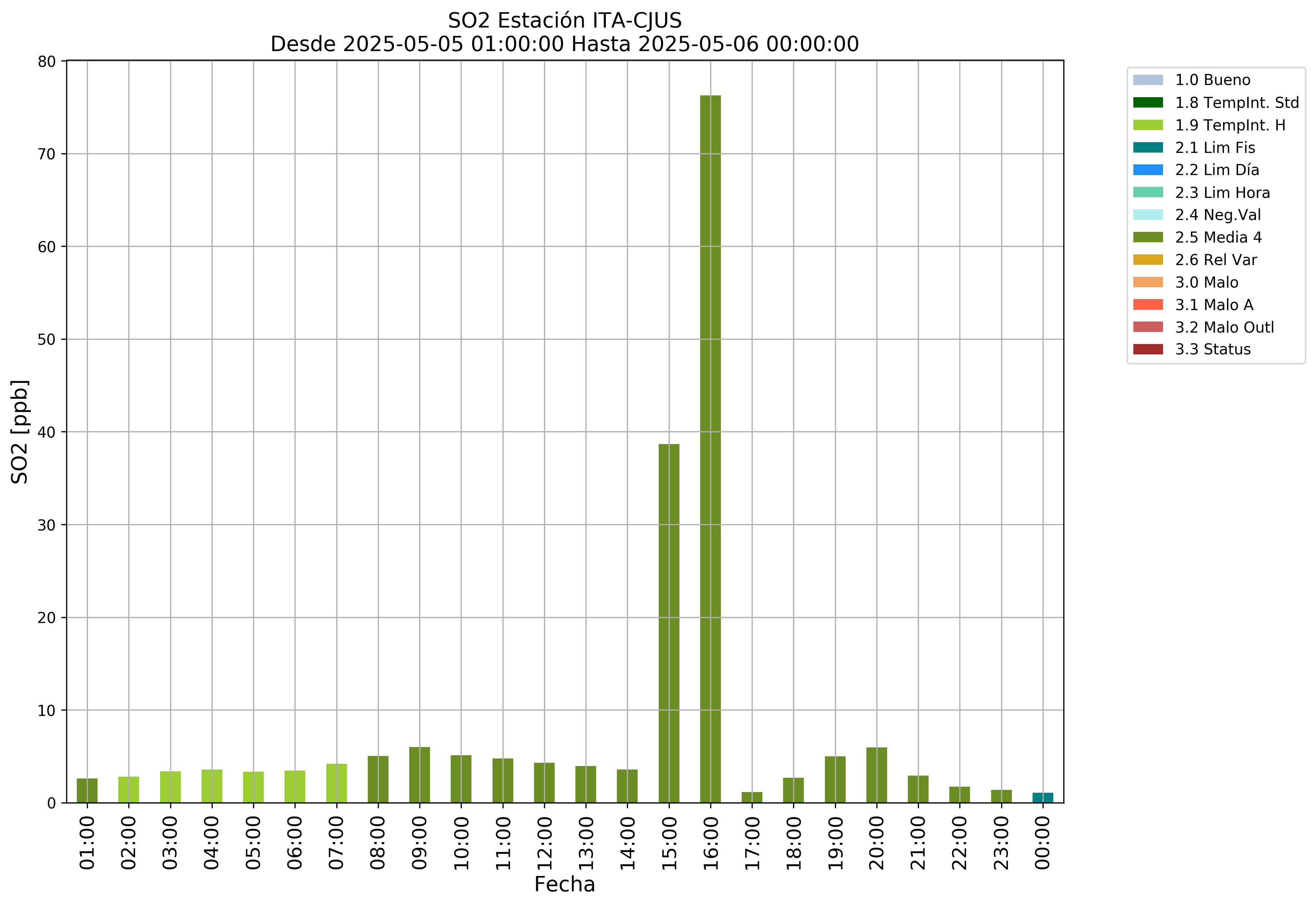Click the bar at 12:00
Image resolution: width=1316 pixels, height=906 pixels.
pos(544,783)
